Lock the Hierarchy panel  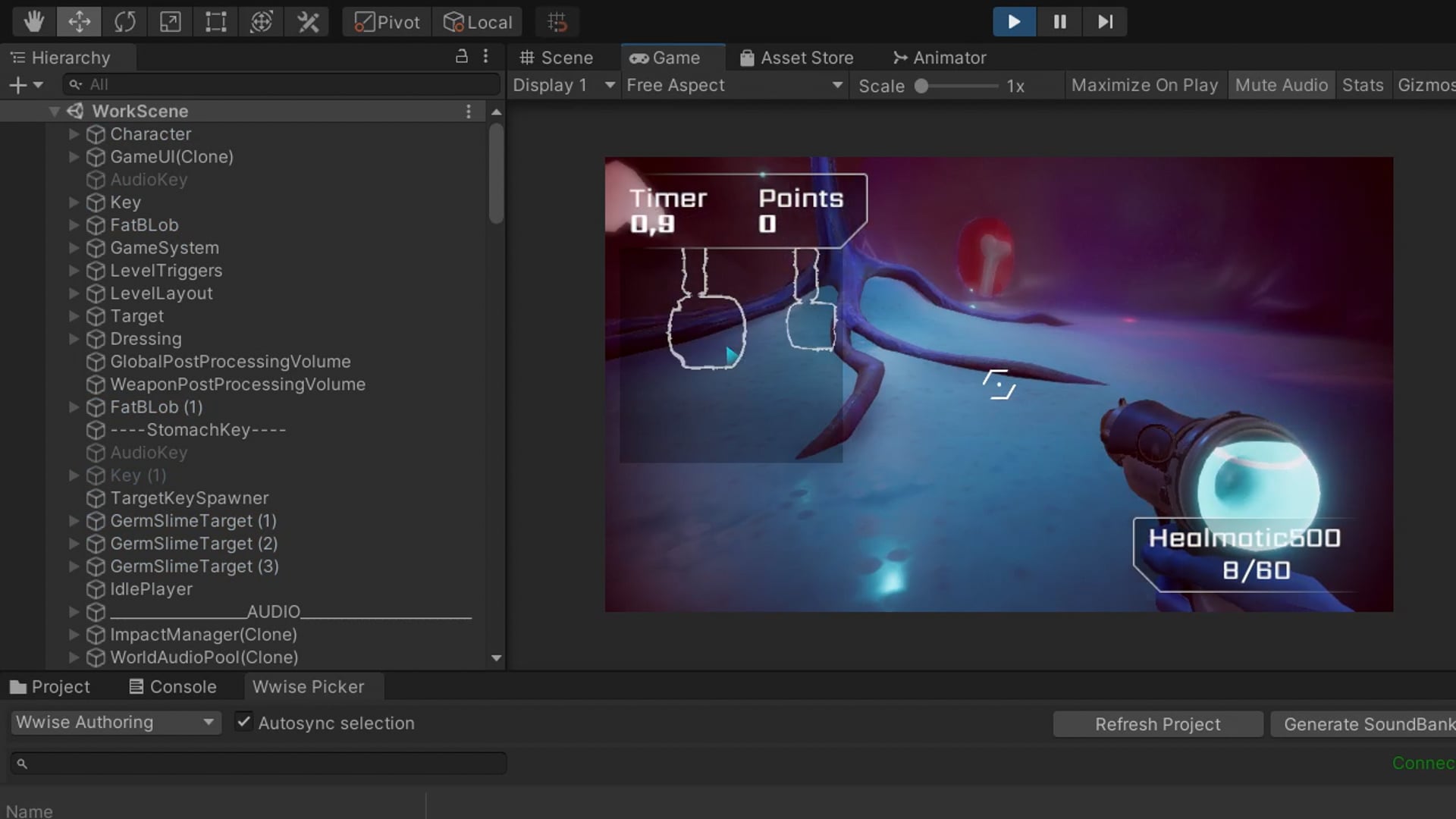[461, 56]
